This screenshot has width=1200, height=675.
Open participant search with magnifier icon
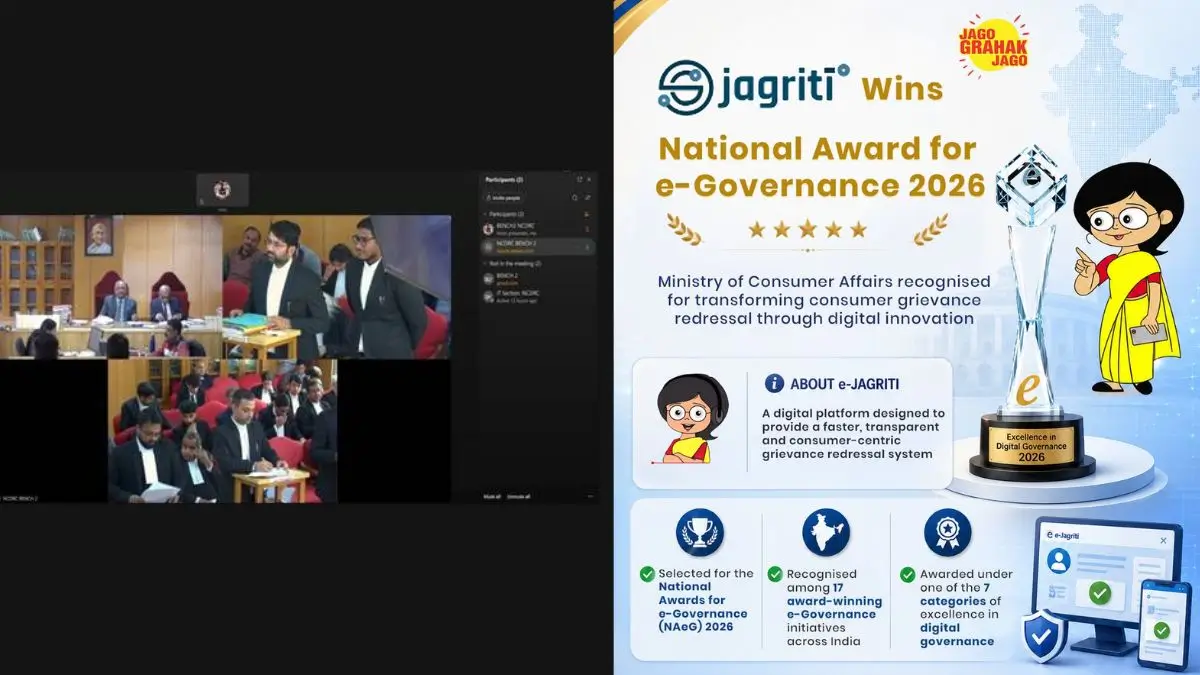[x=575, y=197]
